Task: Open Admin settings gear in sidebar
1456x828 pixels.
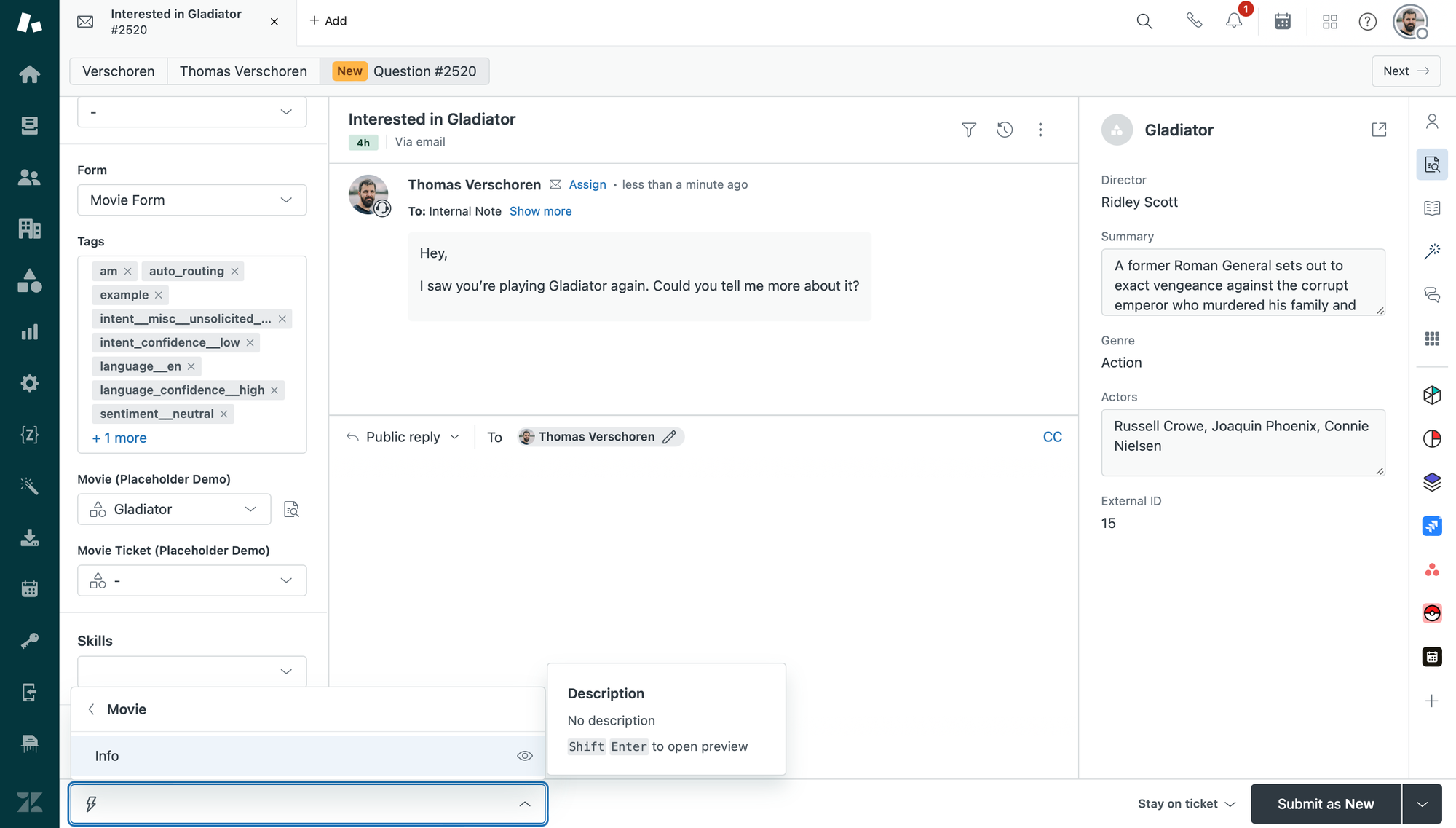Action: 29,383
